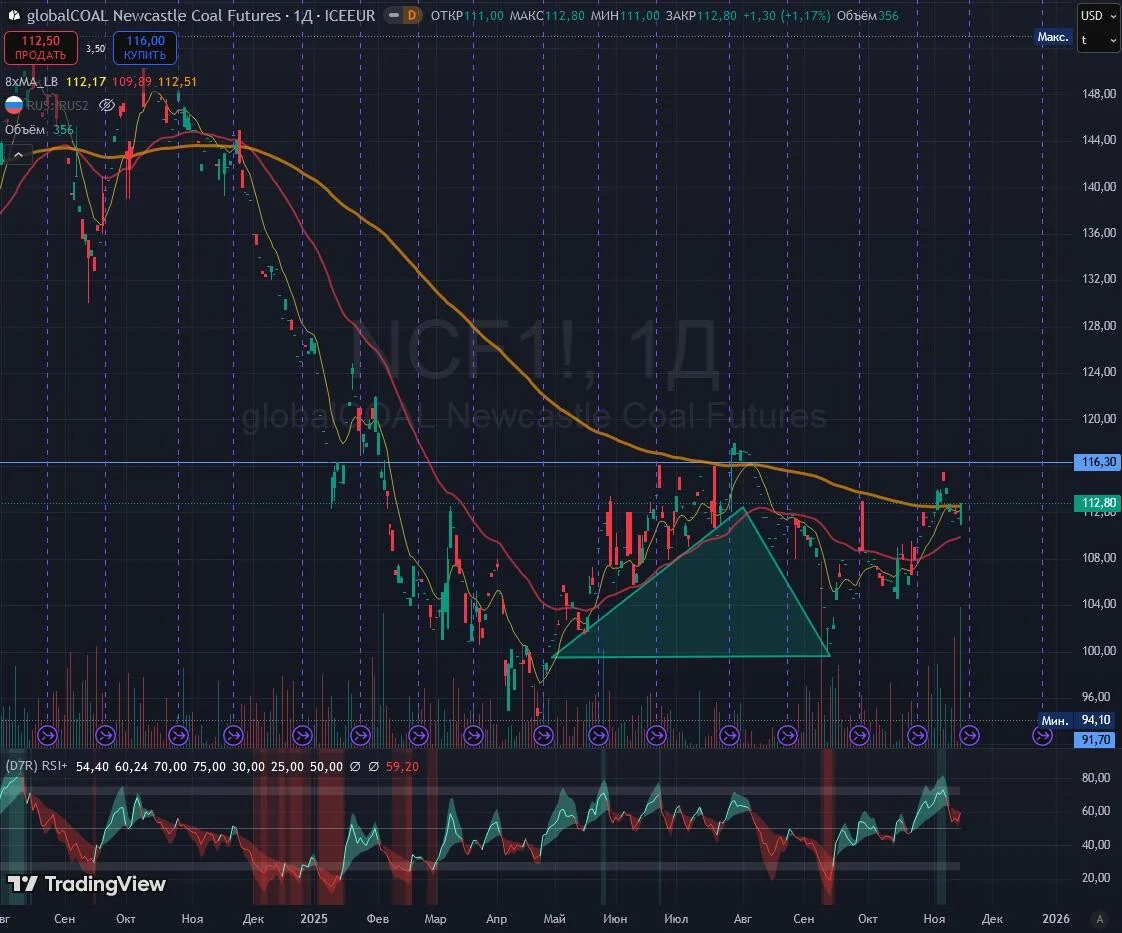Click the orange D delayed-data badge
The width and height of the screenshot is (1122, 933).
(x=411, y=15)
